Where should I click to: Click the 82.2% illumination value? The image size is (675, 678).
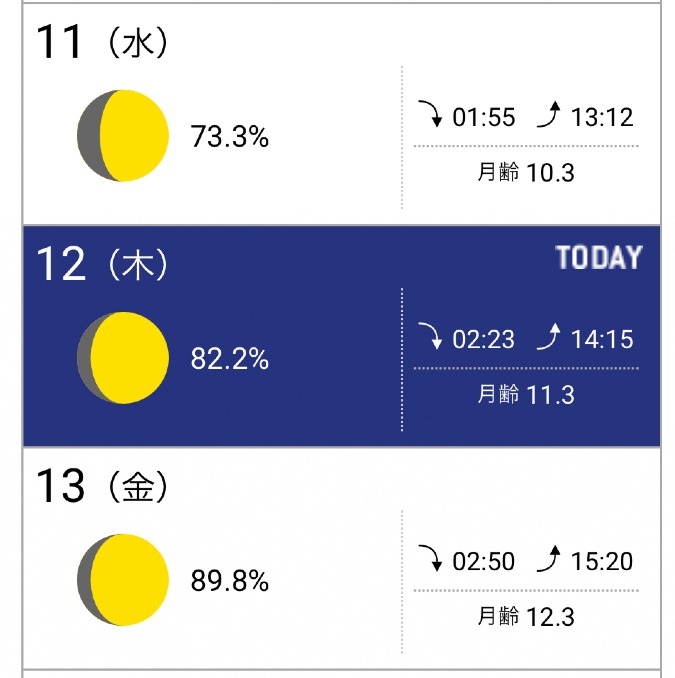pyautogui.click(x=230, y=359)
